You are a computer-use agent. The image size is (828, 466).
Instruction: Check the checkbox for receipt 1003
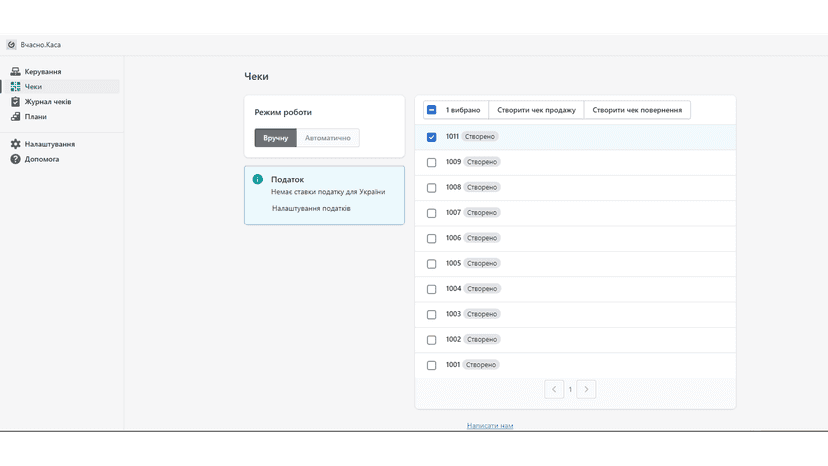coord(431,314)
